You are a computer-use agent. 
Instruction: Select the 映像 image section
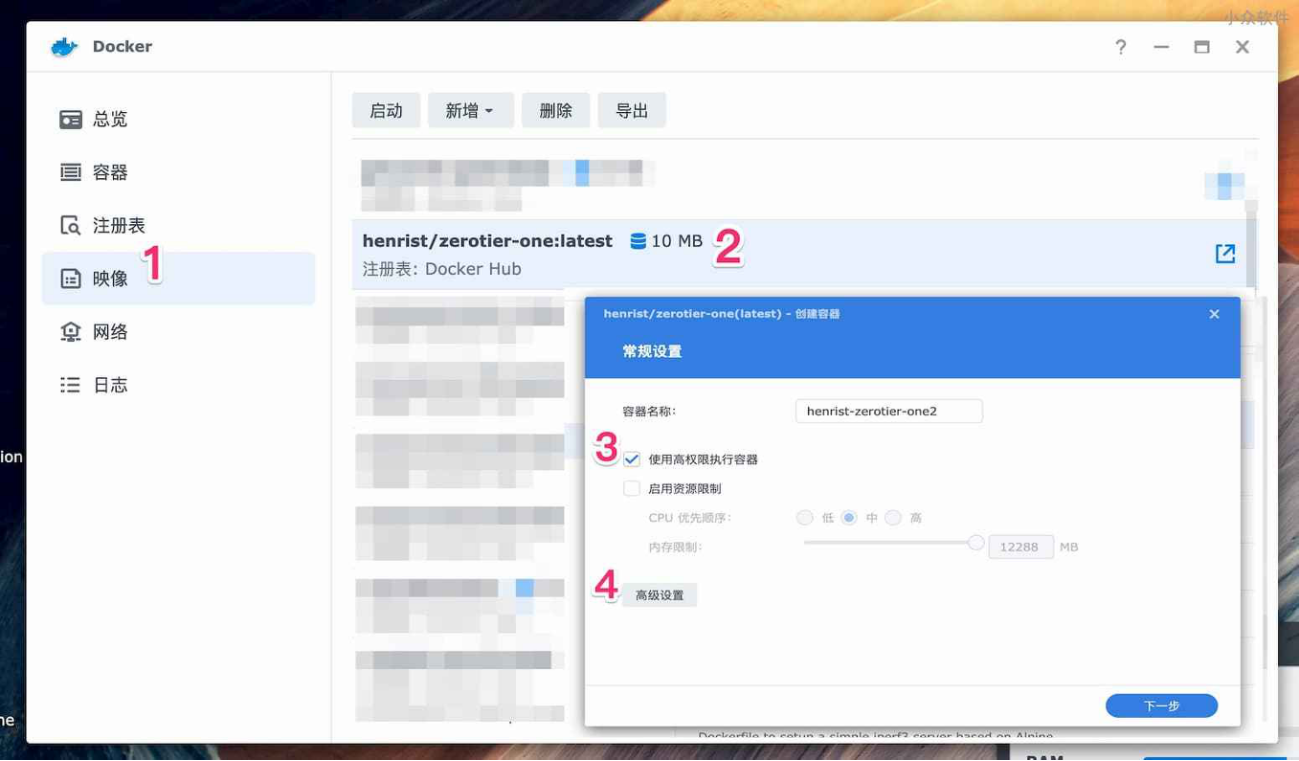tap(178, 278)
